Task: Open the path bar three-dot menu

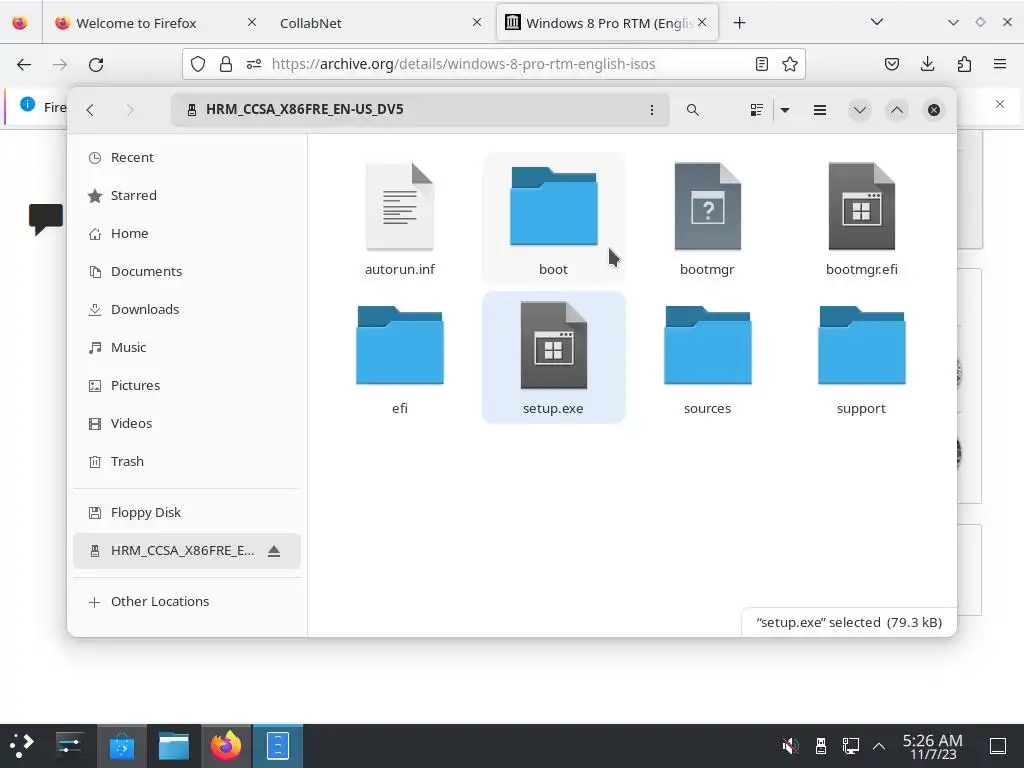Action: [651, 110]
